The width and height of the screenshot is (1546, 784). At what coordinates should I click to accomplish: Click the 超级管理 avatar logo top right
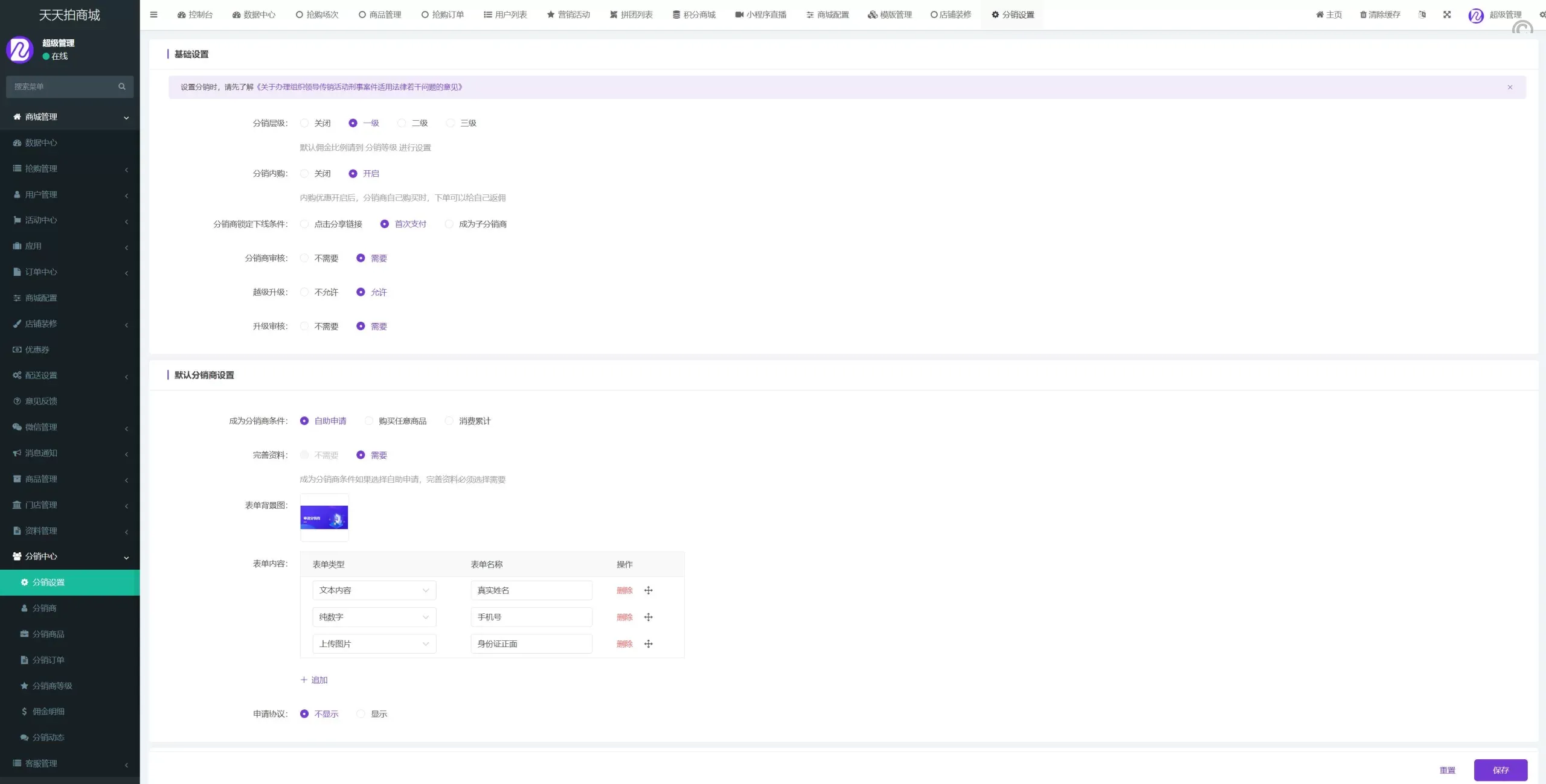pyautogui.click(x=1475, y=16)
